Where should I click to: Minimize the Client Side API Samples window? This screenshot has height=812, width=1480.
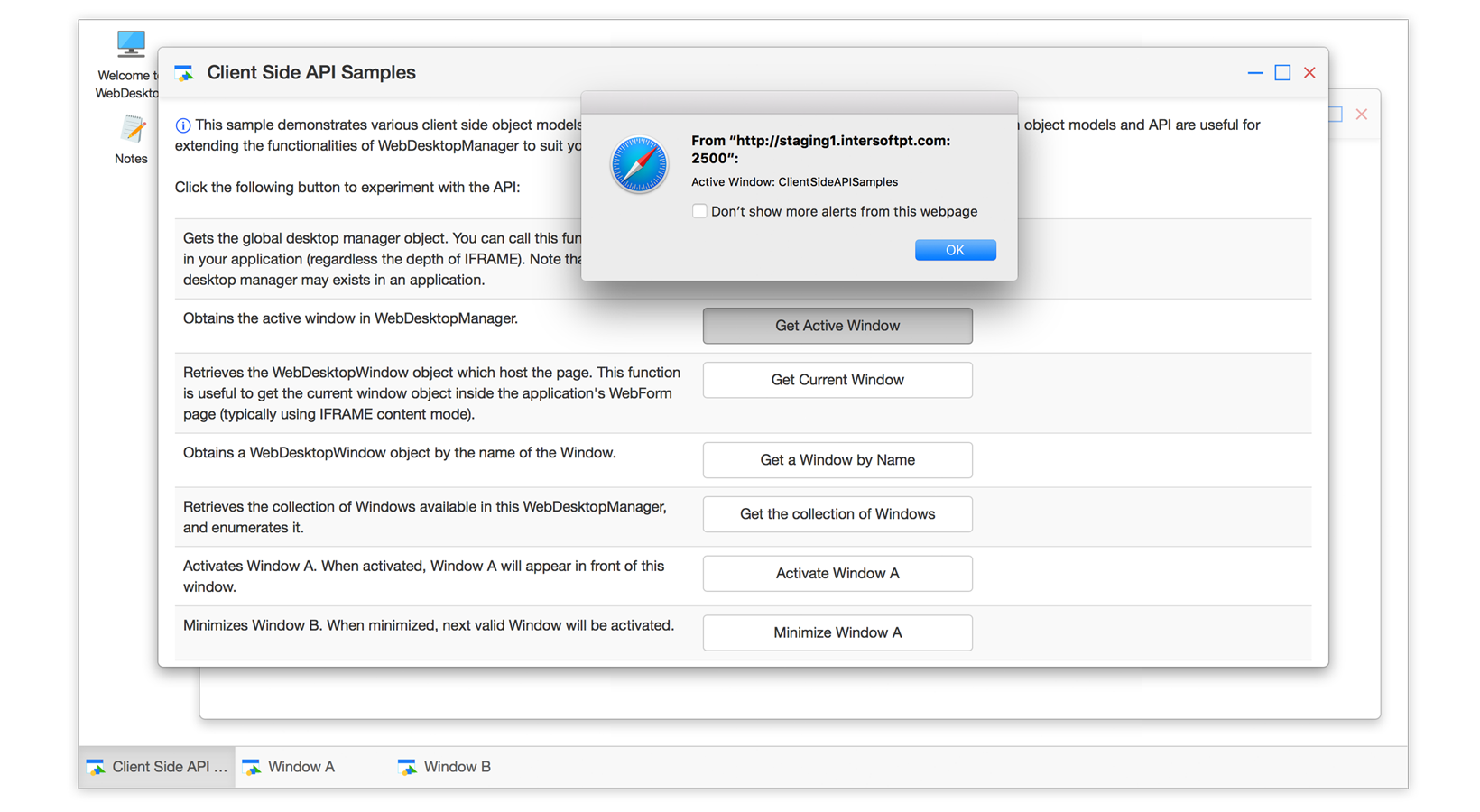(1254, 73)
